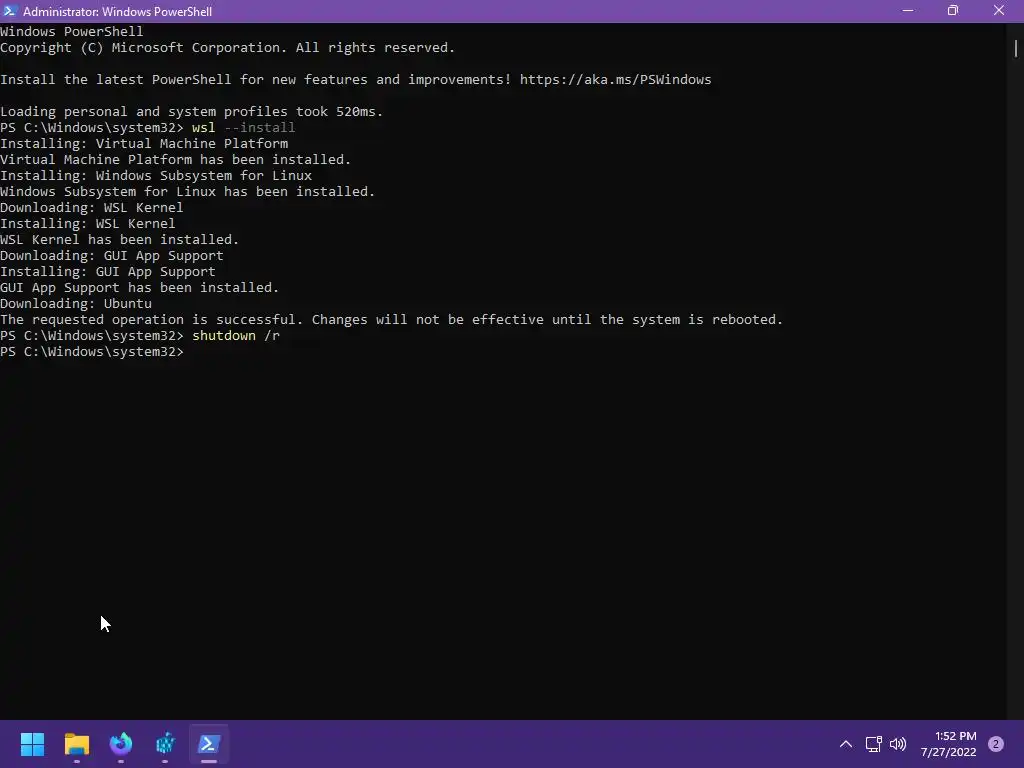The width and height of the screenshot is (1024, 768).
Task: Click the 'Copyright (C) Microsoft Corporation' line
Action: 227,48
